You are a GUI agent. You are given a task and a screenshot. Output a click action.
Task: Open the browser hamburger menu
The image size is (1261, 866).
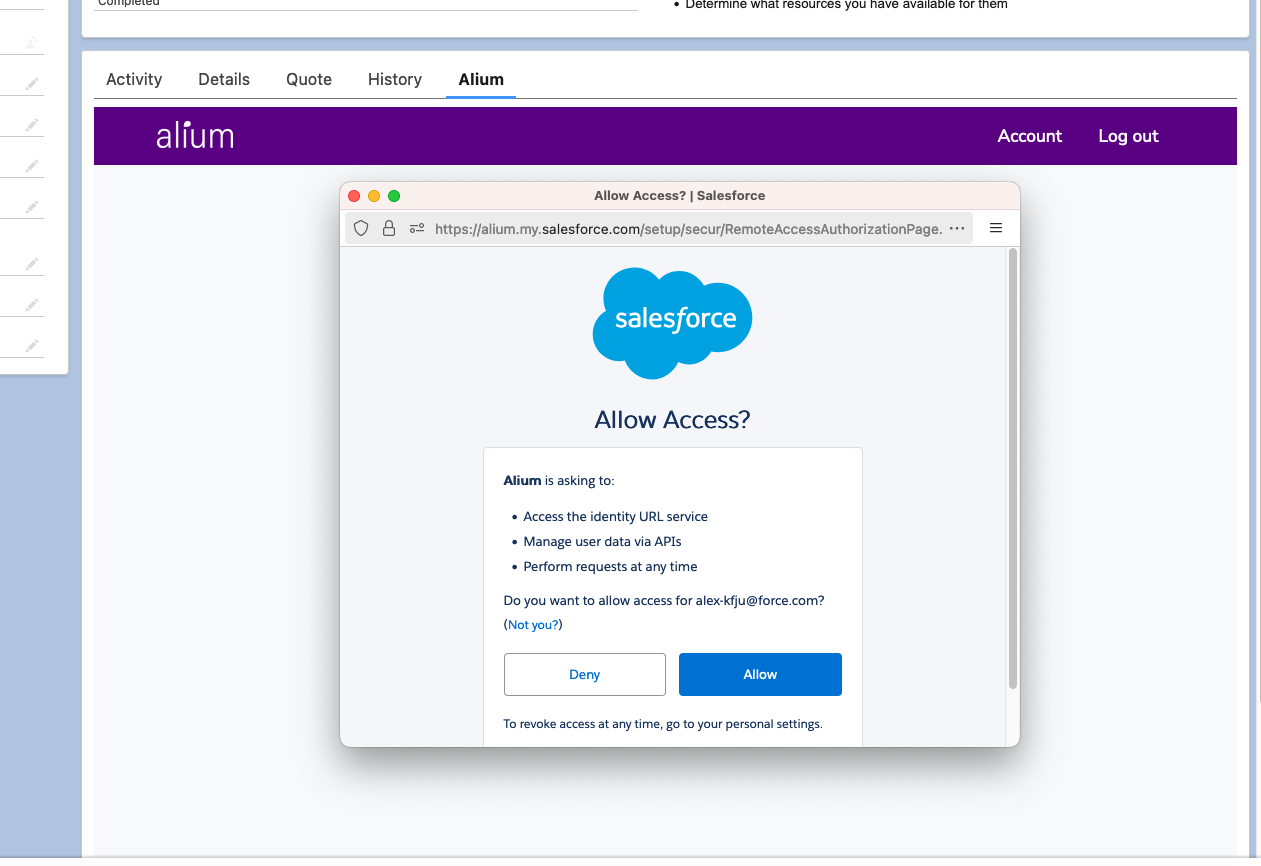[x=996, y=228]
